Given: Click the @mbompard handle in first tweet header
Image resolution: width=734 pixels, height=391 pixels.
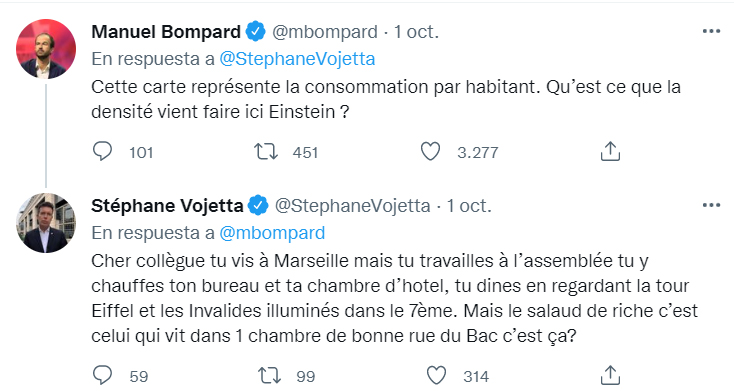Looking at the screenshot, I should pos(325,32).
